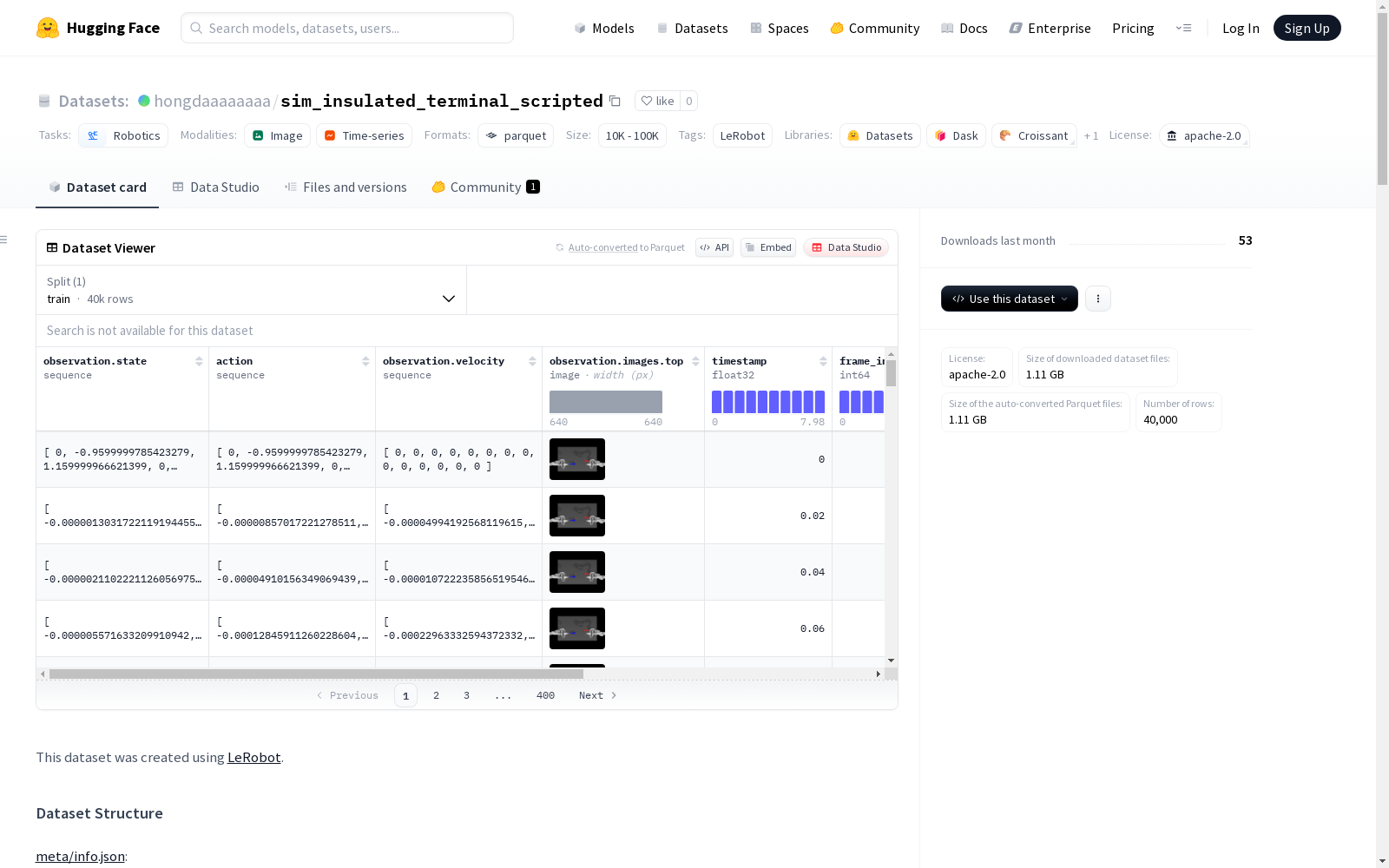Sort the action column
Viewport: 1389px width, 868px height.
(365, 361)
